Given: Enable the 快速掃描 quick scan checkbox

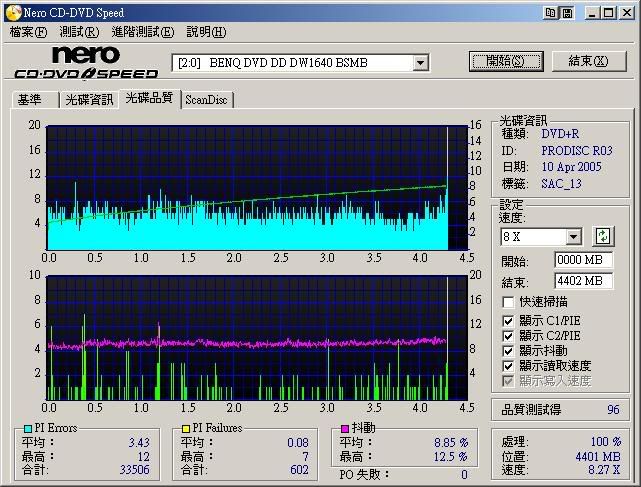Looking at the screenshot, I should (509, 301).
